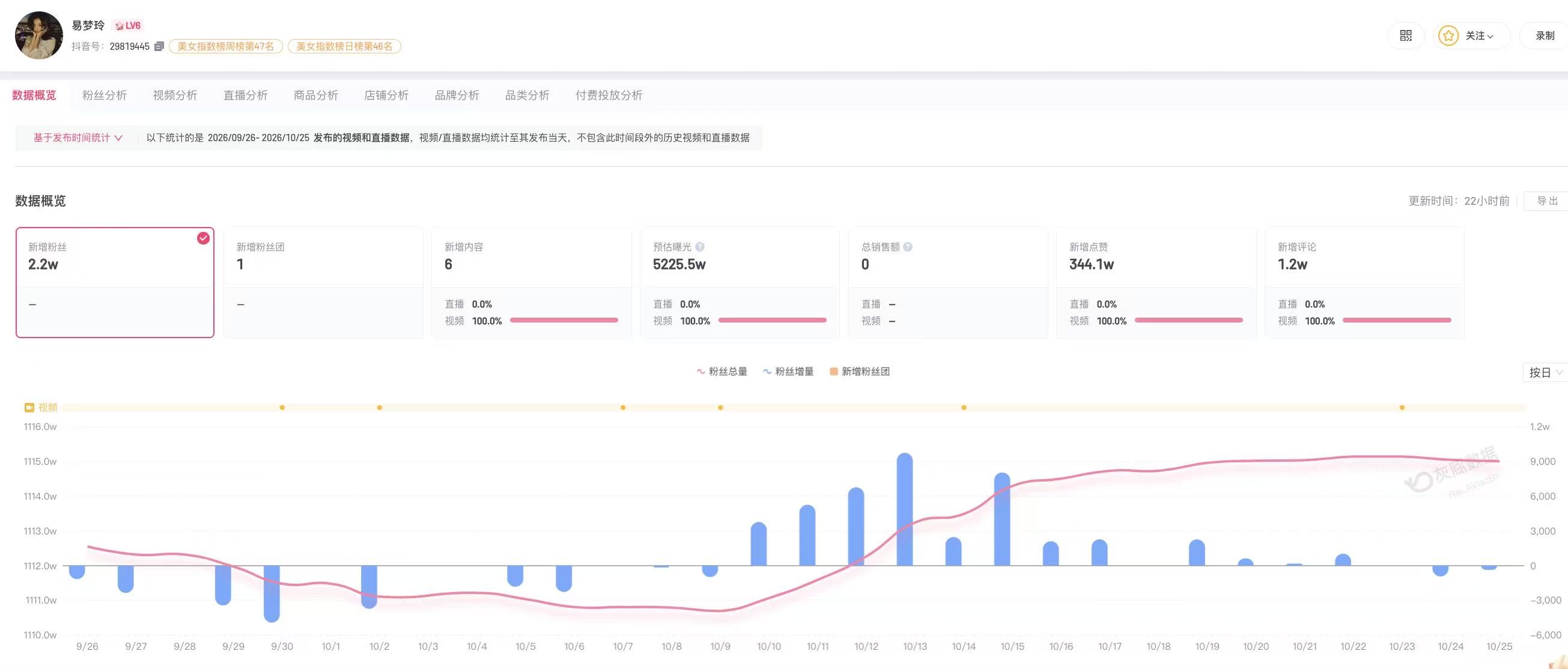Toggle the 粉丝增量 legend series

[x=788, y=371]
